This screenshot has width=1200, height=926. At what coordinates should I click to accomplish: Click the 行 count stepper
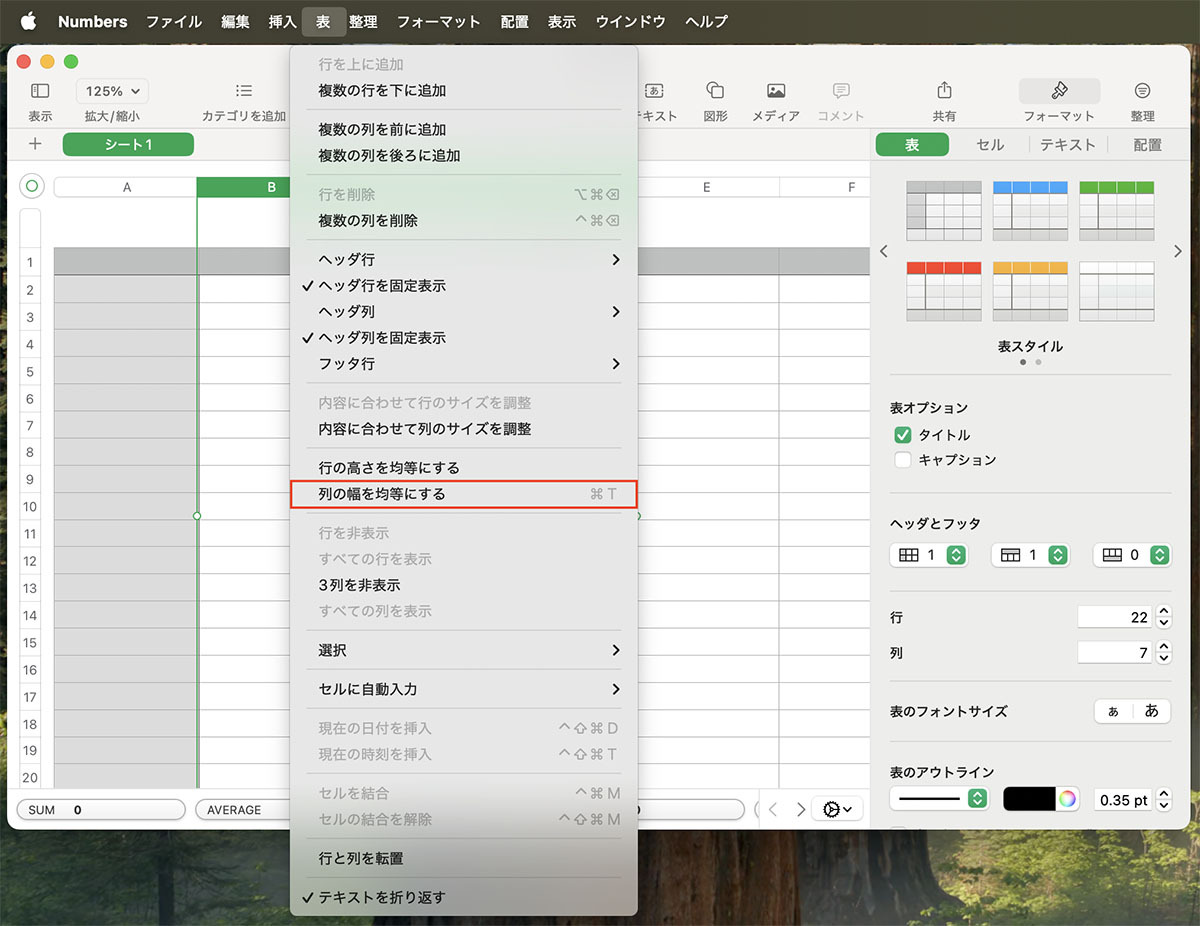[1163, 618]
